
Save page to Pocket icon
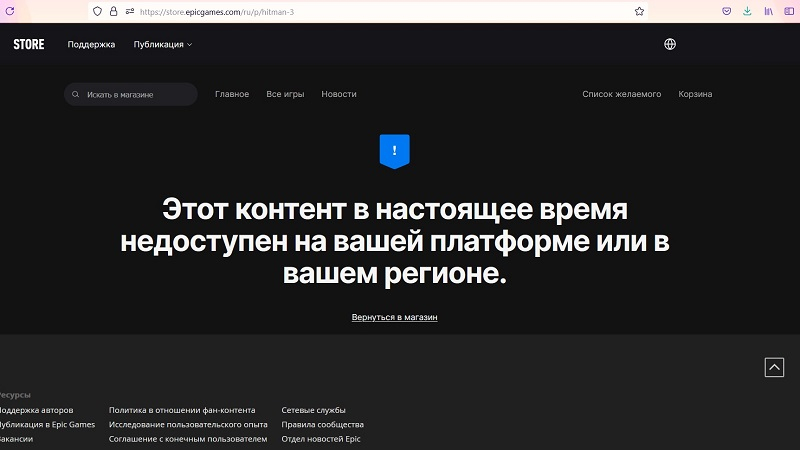click(727, 11)
